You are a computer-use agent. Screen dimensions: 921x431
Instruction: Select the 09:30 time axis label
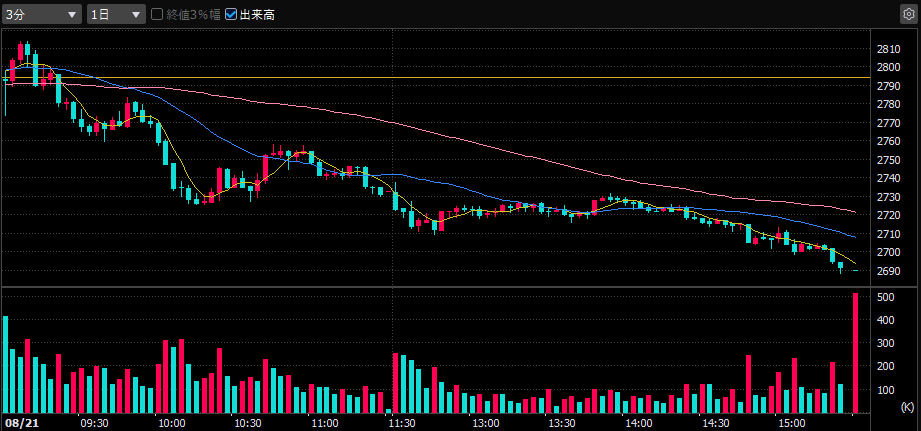(94, 423)
